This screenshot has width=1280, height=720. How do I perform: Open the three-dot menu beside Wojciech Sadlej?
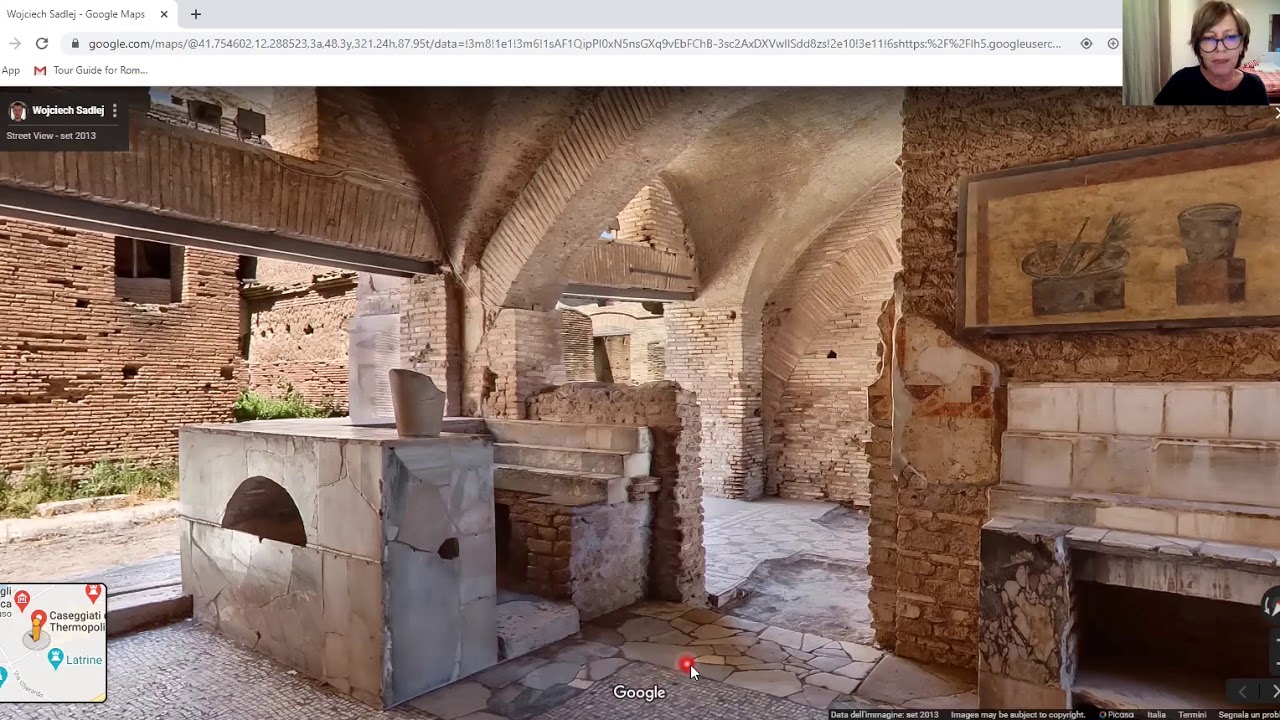point(114,111)
